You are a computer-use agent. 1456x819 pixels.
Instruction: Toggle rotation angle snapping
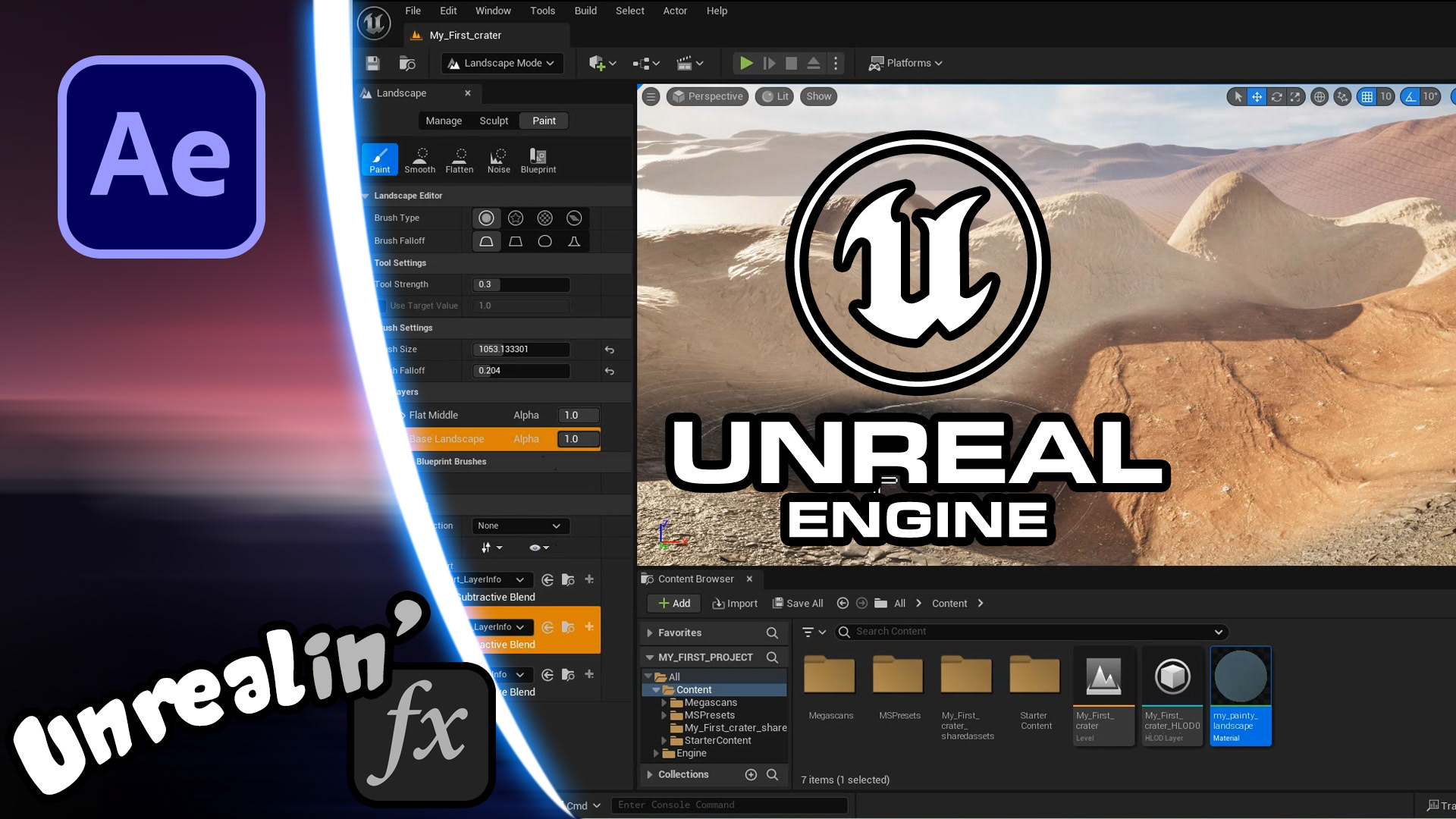1410,96
